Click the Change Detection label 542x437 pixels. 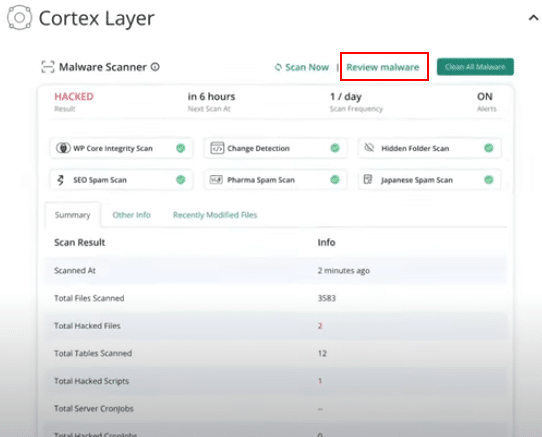pos(258,148)
